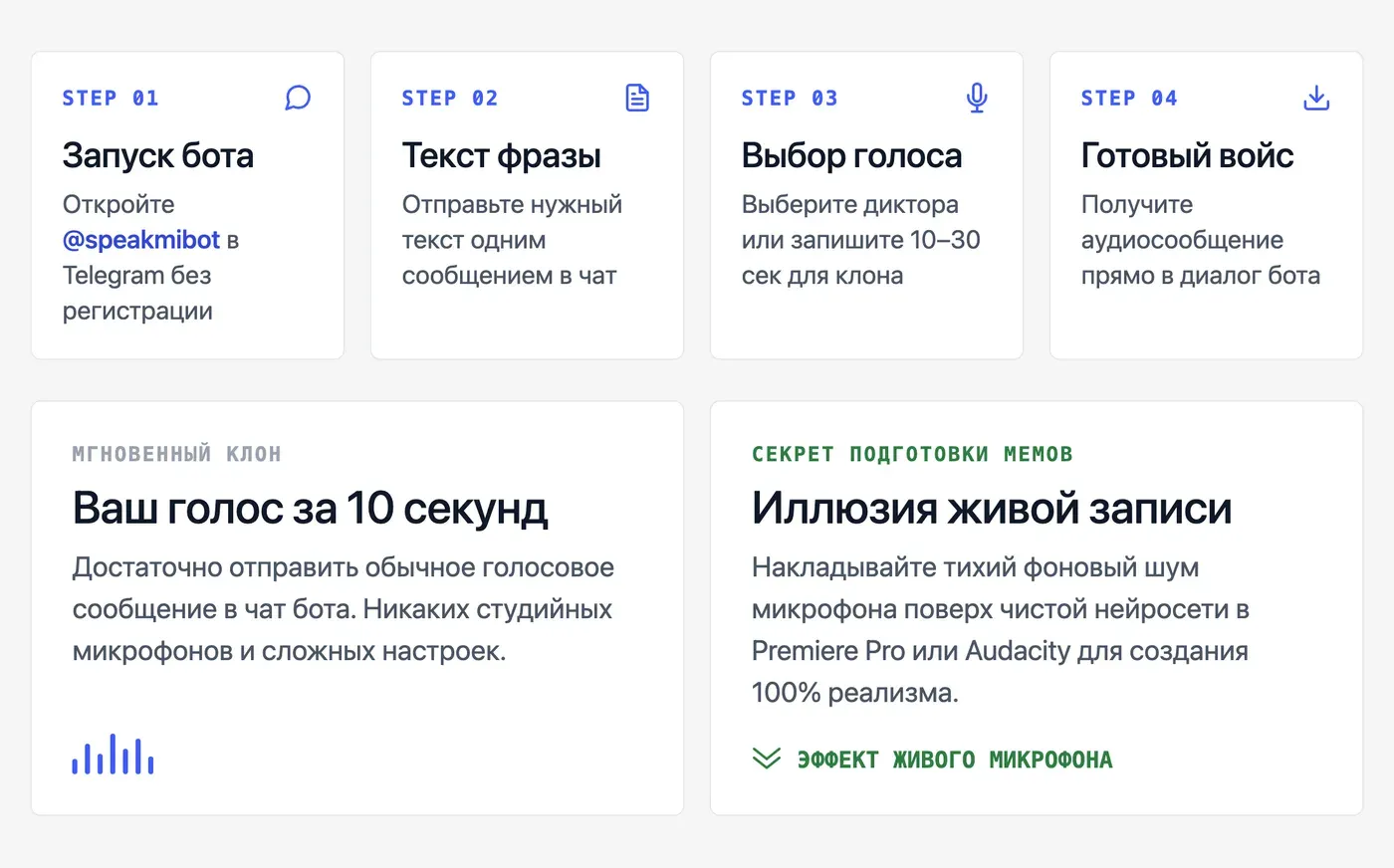The width and height of the screenshot is (1394, 868).
Task: Click the 'STEP 02' label
Action: pos(450,98)
